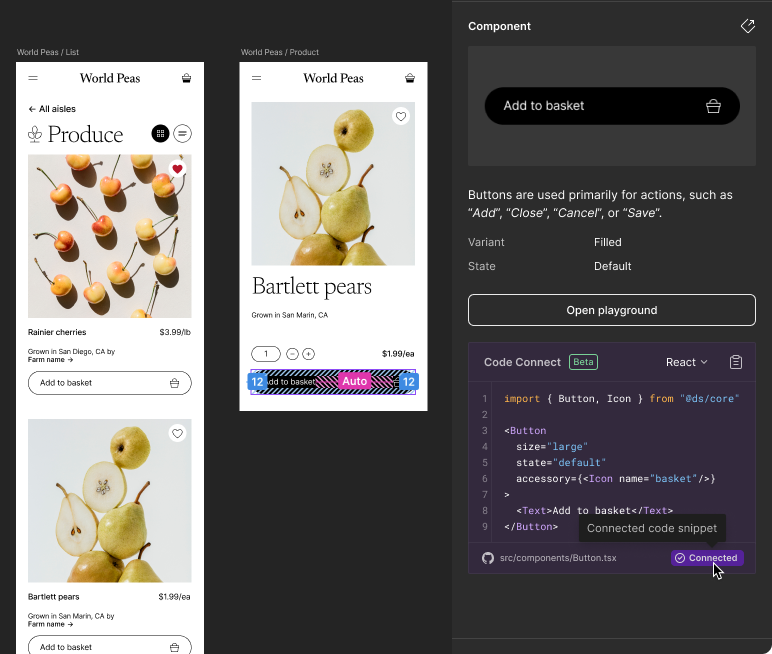Click the $1.99/ea price in Product frame

point(398,354)
